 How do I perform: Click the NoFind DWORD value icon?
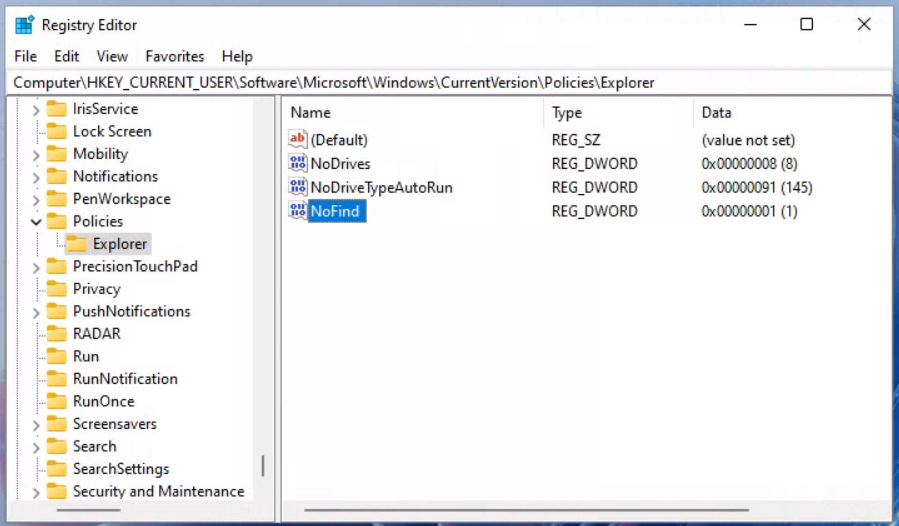[298, 211]
